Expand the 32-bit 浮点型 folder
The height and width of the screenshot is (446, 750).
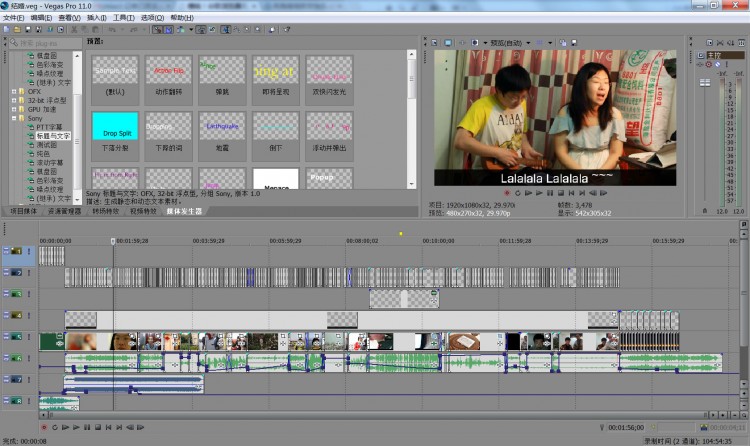[14, 100]
